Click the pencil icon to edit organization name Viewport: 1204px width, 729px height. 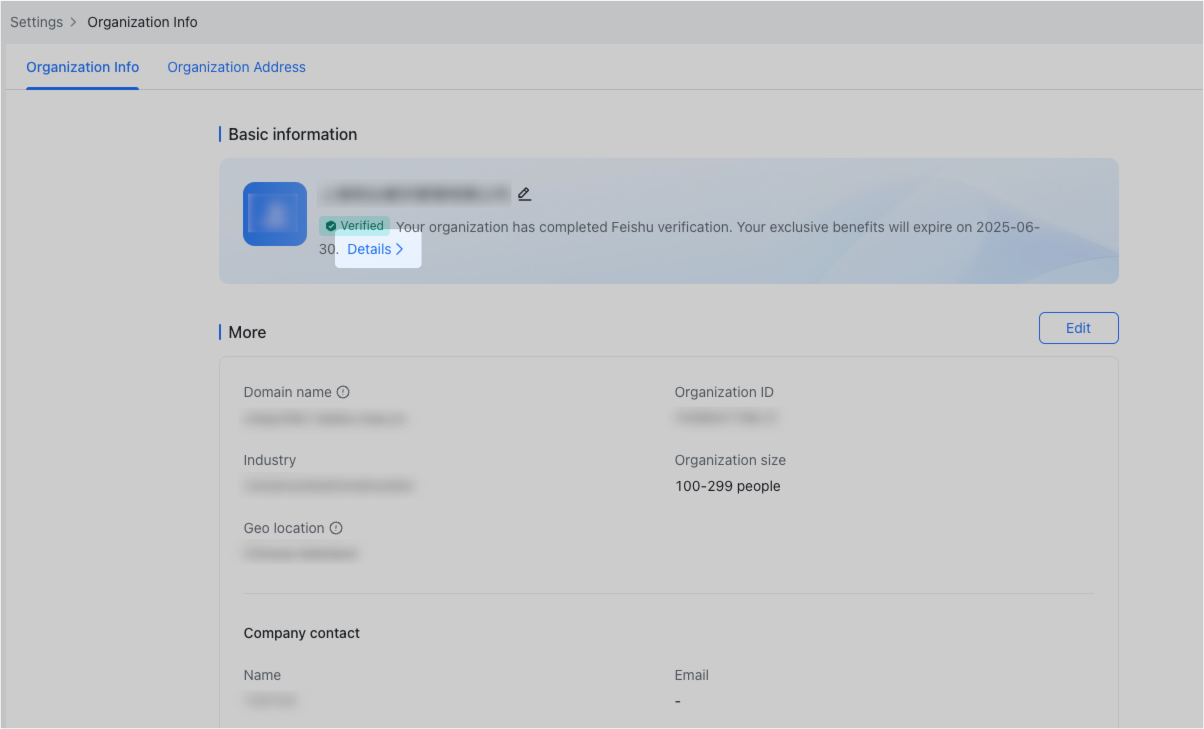point(524,193)
